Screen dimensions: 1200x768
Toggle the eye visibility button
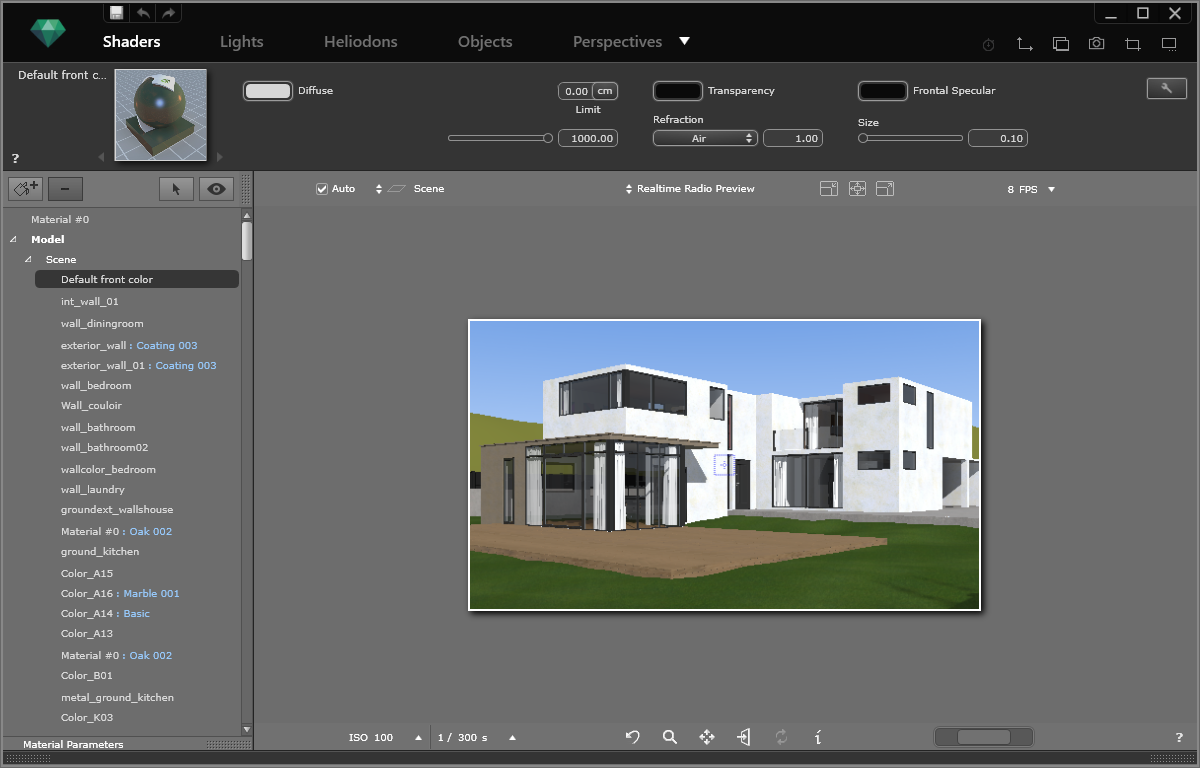[216, 189]
